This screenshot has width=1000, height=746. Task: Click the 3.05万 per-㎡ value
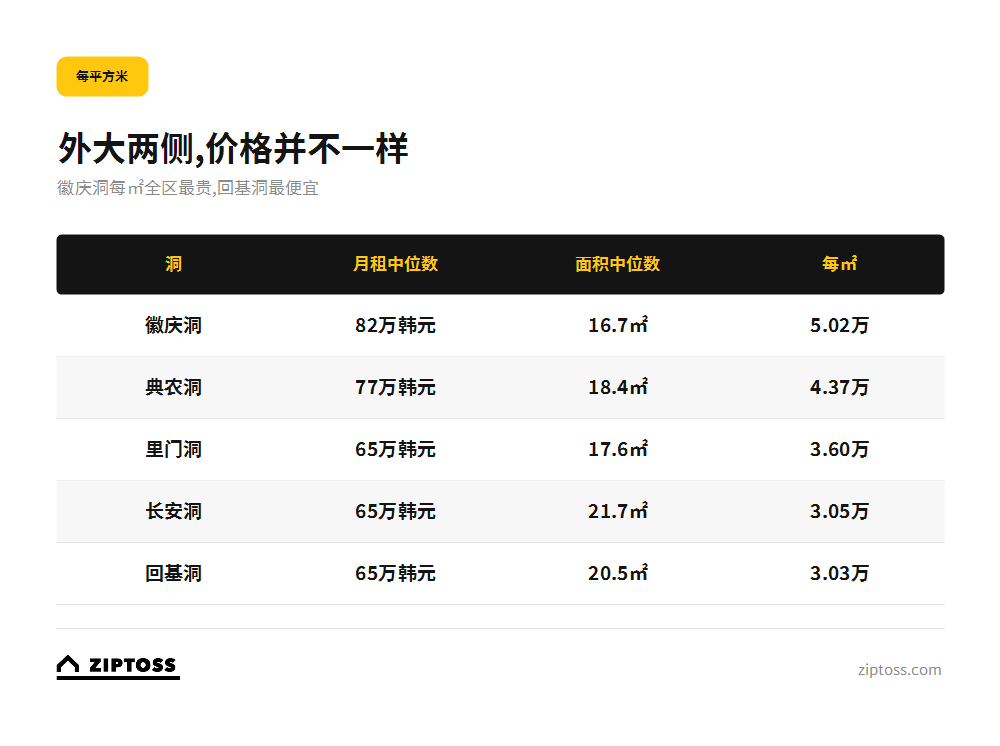[x=839, y=511]
